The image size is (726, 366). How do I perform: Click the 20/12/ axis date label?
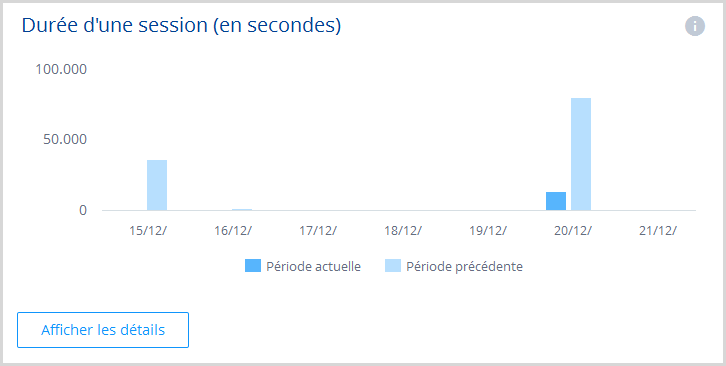(572, 231)
